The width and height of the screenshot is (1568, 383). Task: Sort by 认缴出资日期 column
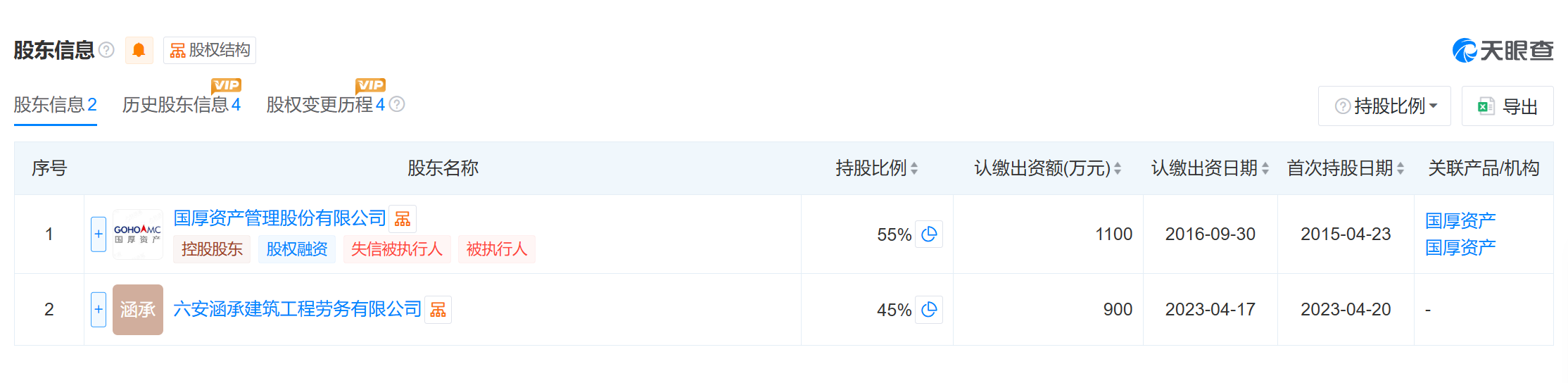point(1265,168)
